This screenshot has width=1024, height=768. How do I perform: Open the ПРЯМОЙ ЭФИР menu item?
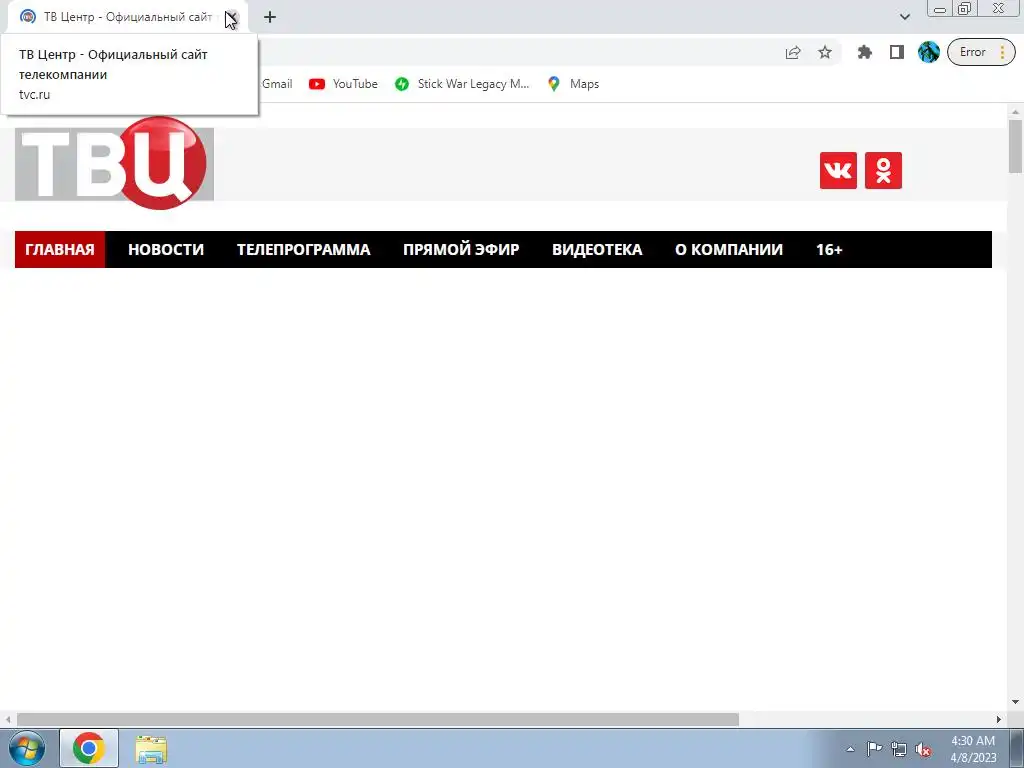(x=461, y=249)
